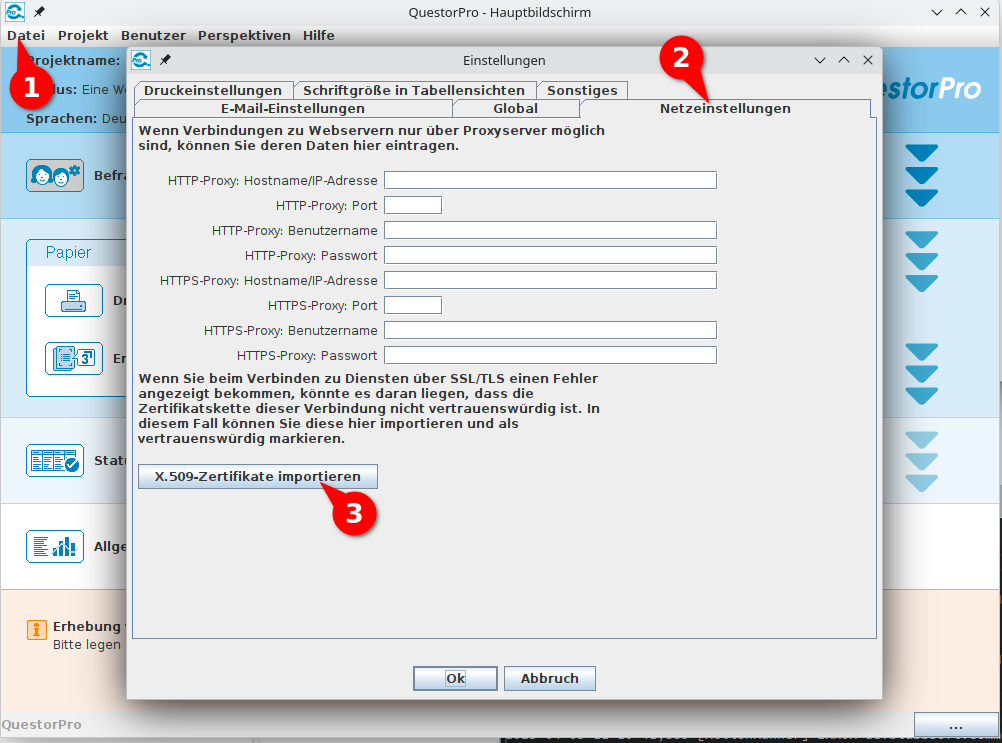The height and width of the screenshot is (743, 1002).
Task: Confirm the settings with the Ok button
Action: (x=455, y=678)
